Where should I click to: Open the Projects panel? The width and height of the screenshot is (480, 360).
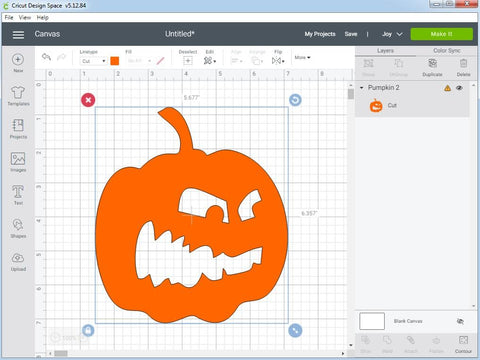coord(18,129)
